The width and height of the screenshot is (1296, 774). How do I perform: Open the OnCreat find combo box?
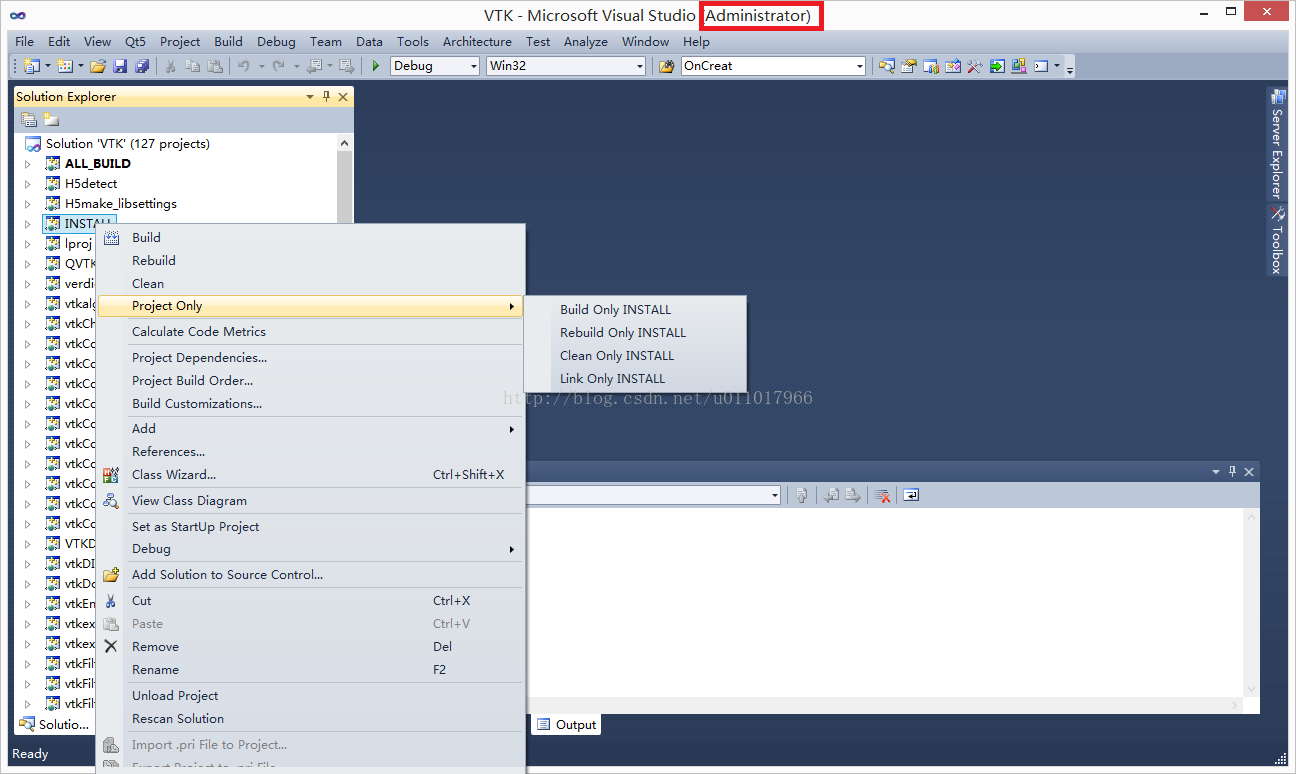pos(773,66)
